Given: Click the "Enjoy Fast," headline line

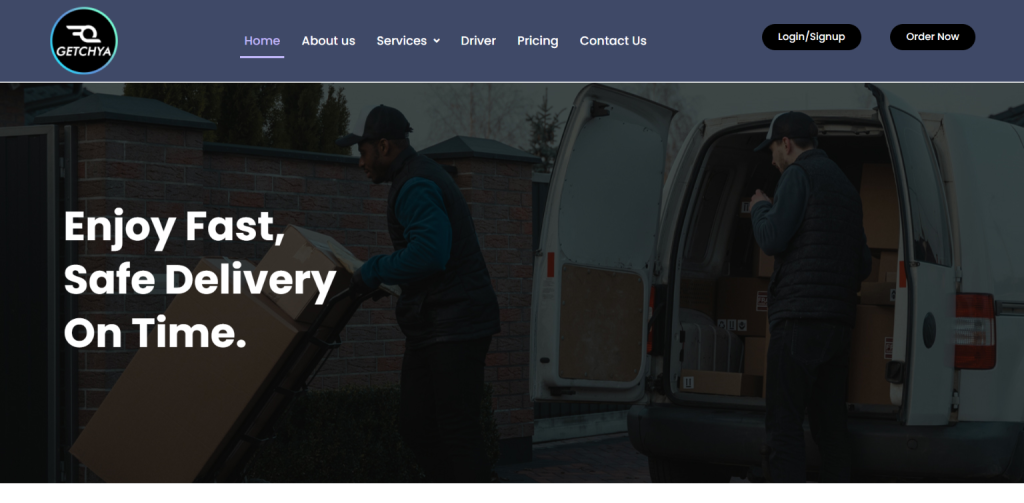Looking at the screenshot, I should tap(174, 227).
